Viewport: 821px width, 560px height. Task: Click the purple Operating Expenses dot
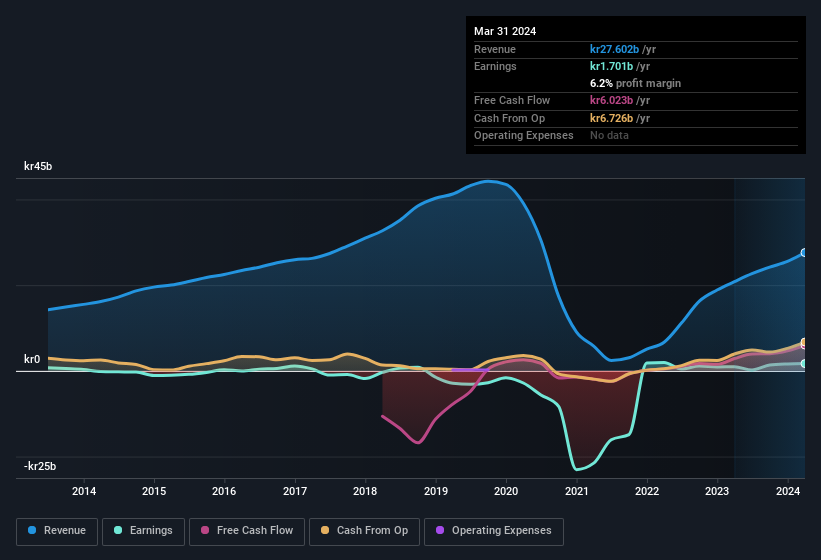pyautogui.click(x=441, y=531)
